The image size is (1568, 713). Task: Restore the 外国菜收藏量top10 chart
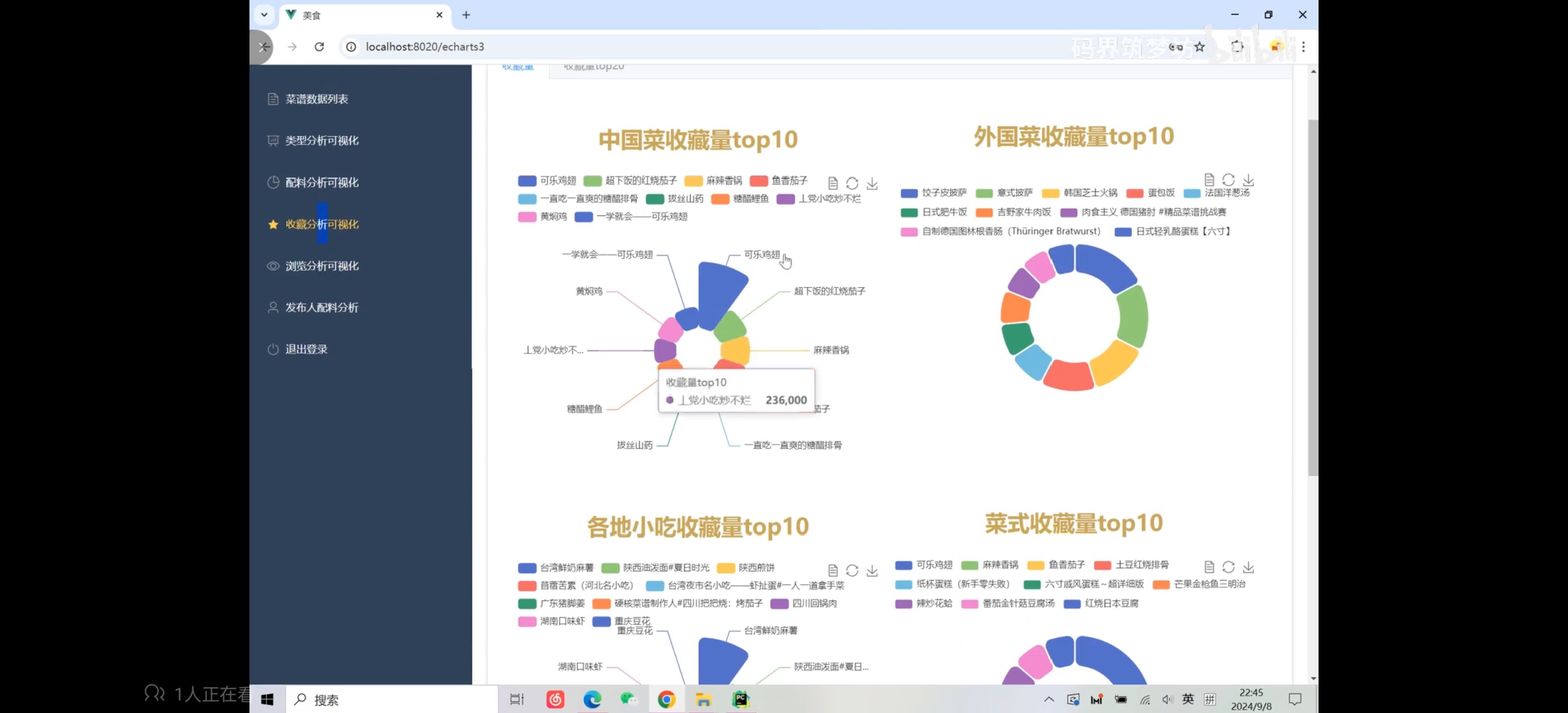[1228, 180]
